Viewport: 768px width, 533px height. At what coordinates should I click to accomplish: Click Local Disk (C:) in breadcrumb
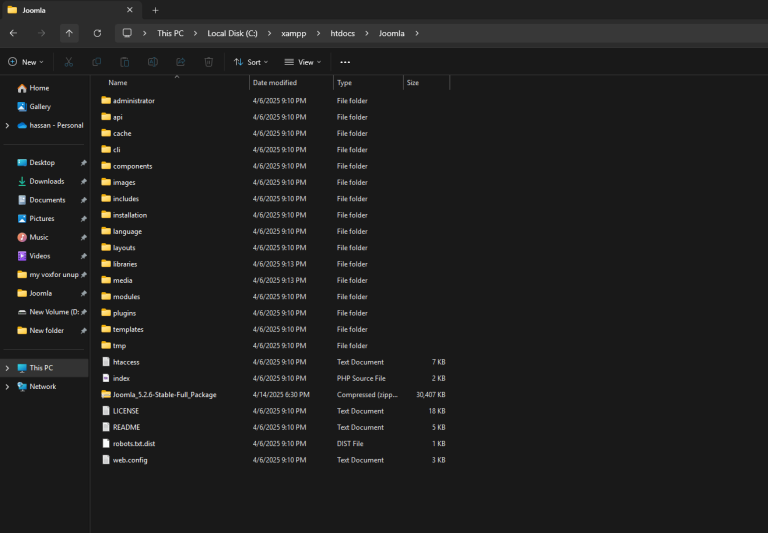pyautogui.click(x=232, y=33)
